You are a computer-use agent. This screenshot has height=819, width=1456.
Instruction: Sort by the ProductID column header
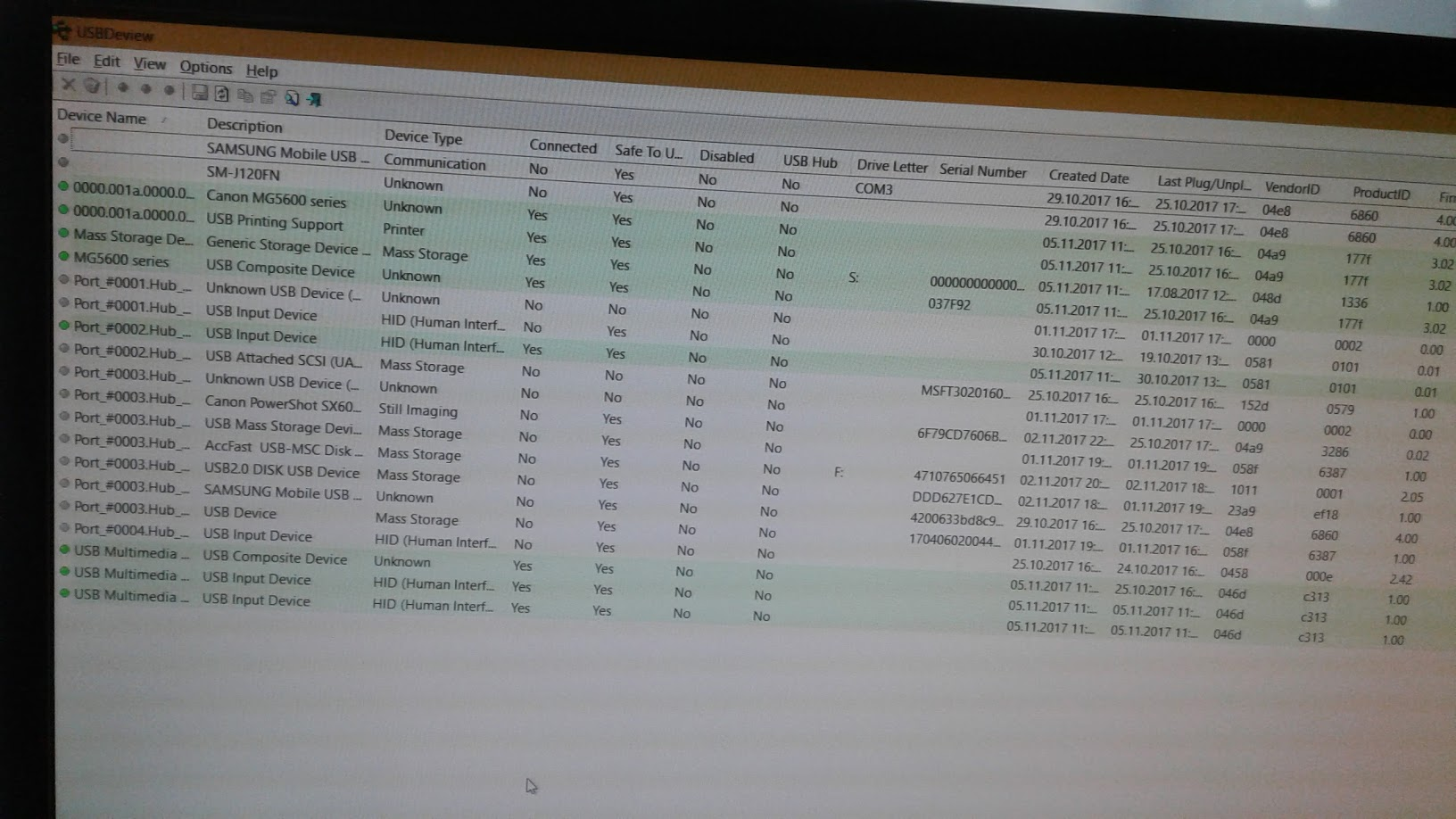pos(1380,194)
